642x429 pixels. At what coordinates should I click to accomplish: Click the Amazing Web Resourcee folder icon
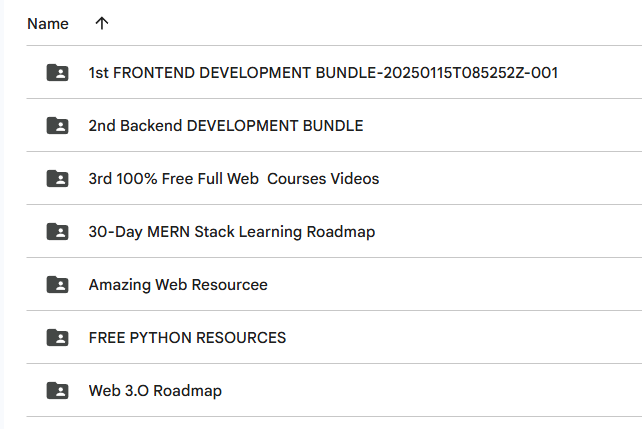pyautogui.click(x=57, y=284)
